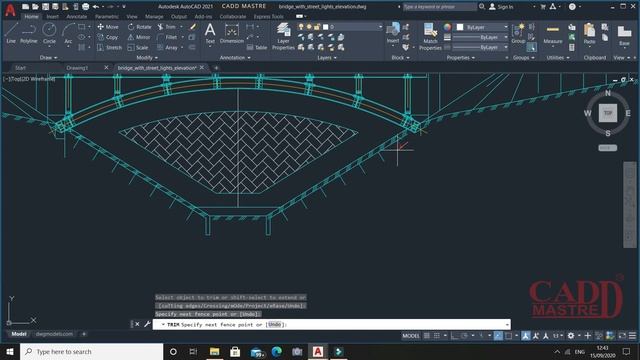Viewport: 640px width, 360px height.
Task: Click the search keyword input field
Action: point(439,7)
